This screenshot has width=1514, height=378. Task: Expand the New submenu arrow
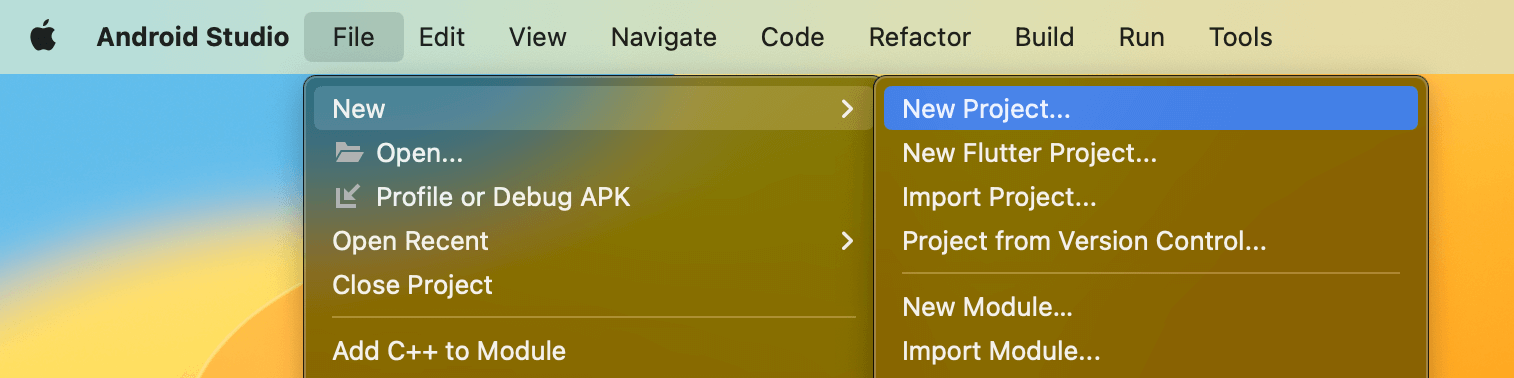click(847, 109)
